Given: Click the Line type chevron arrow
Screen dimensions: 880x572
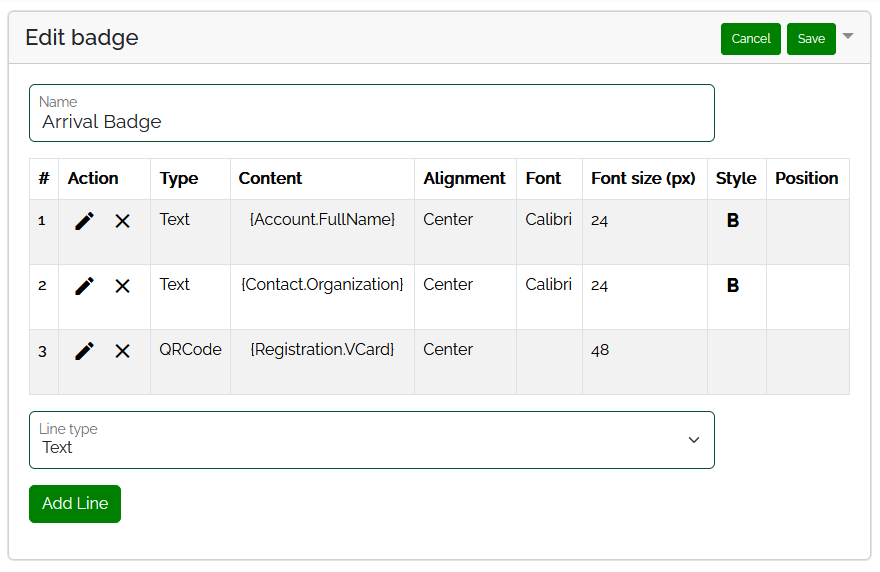Looking at the screenshot, I should point(694,440).
